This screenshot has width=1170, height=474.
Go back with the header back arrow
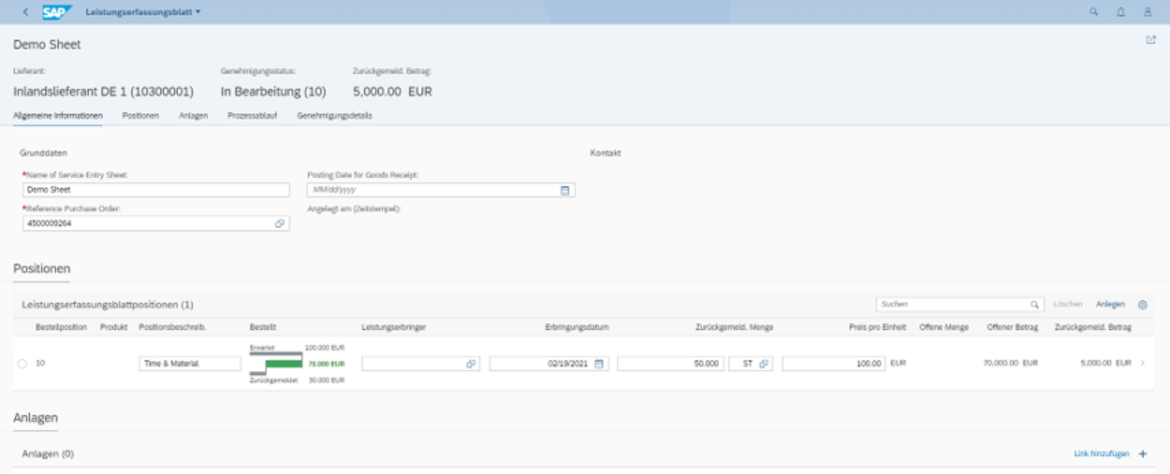(x=26, y=12)
